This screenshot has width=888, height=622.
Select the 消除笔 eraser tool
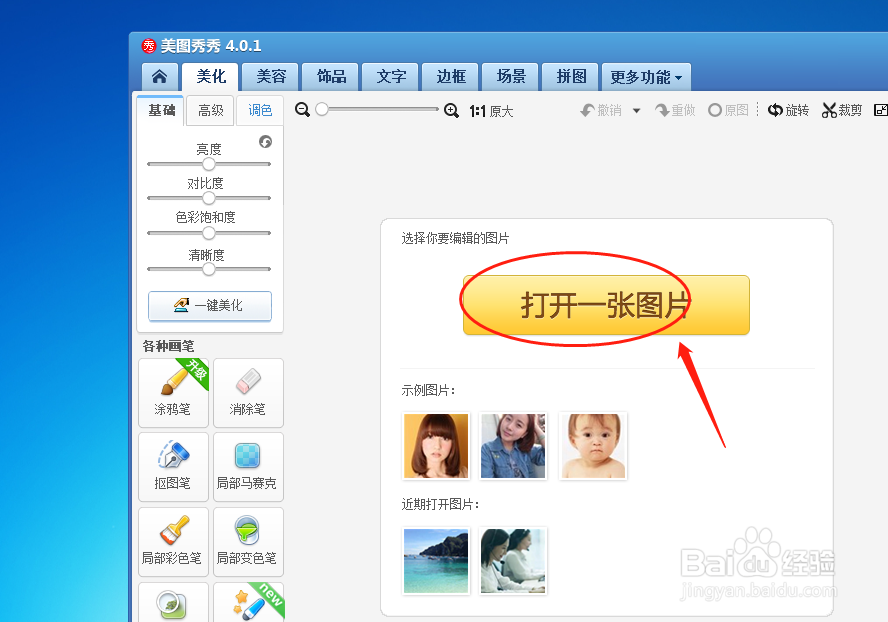coord(248,393)
